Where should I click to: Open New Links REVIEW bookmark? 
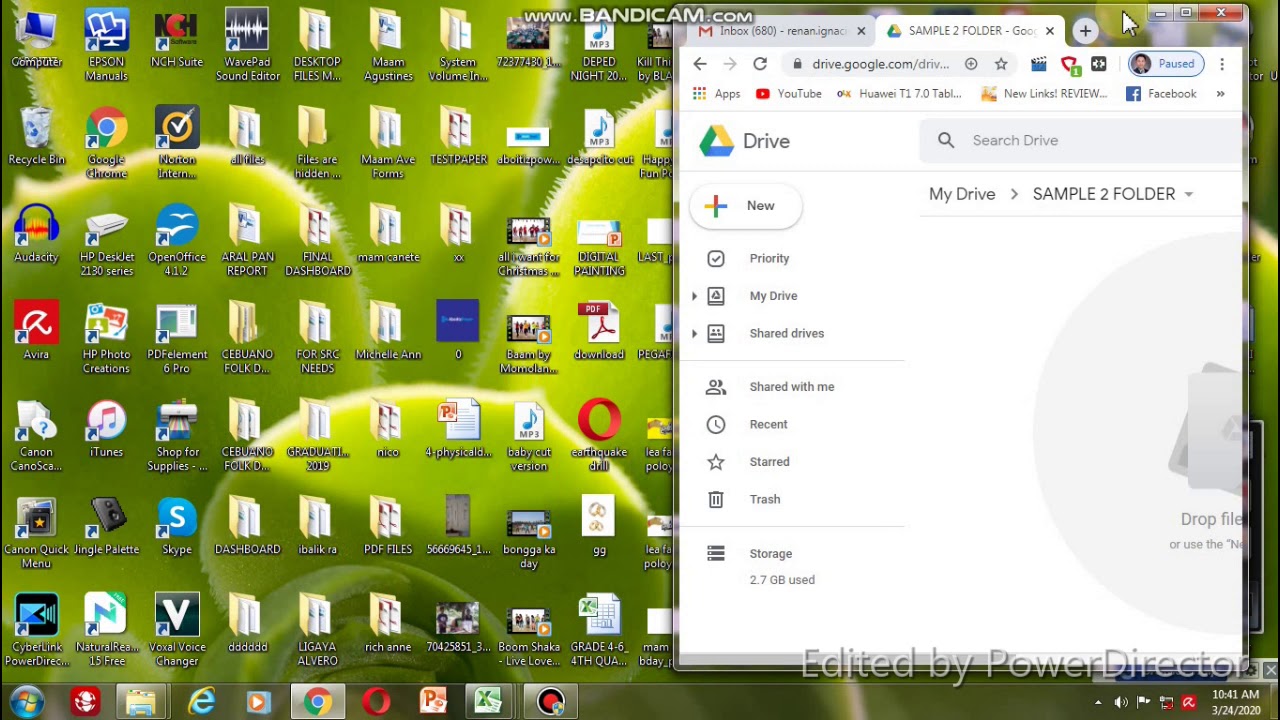tap(1044, 94)
